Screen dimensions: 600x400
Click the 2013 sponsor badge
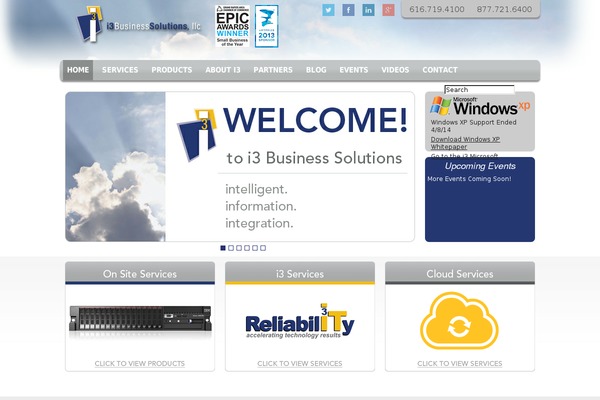click(x=267, y=26)
